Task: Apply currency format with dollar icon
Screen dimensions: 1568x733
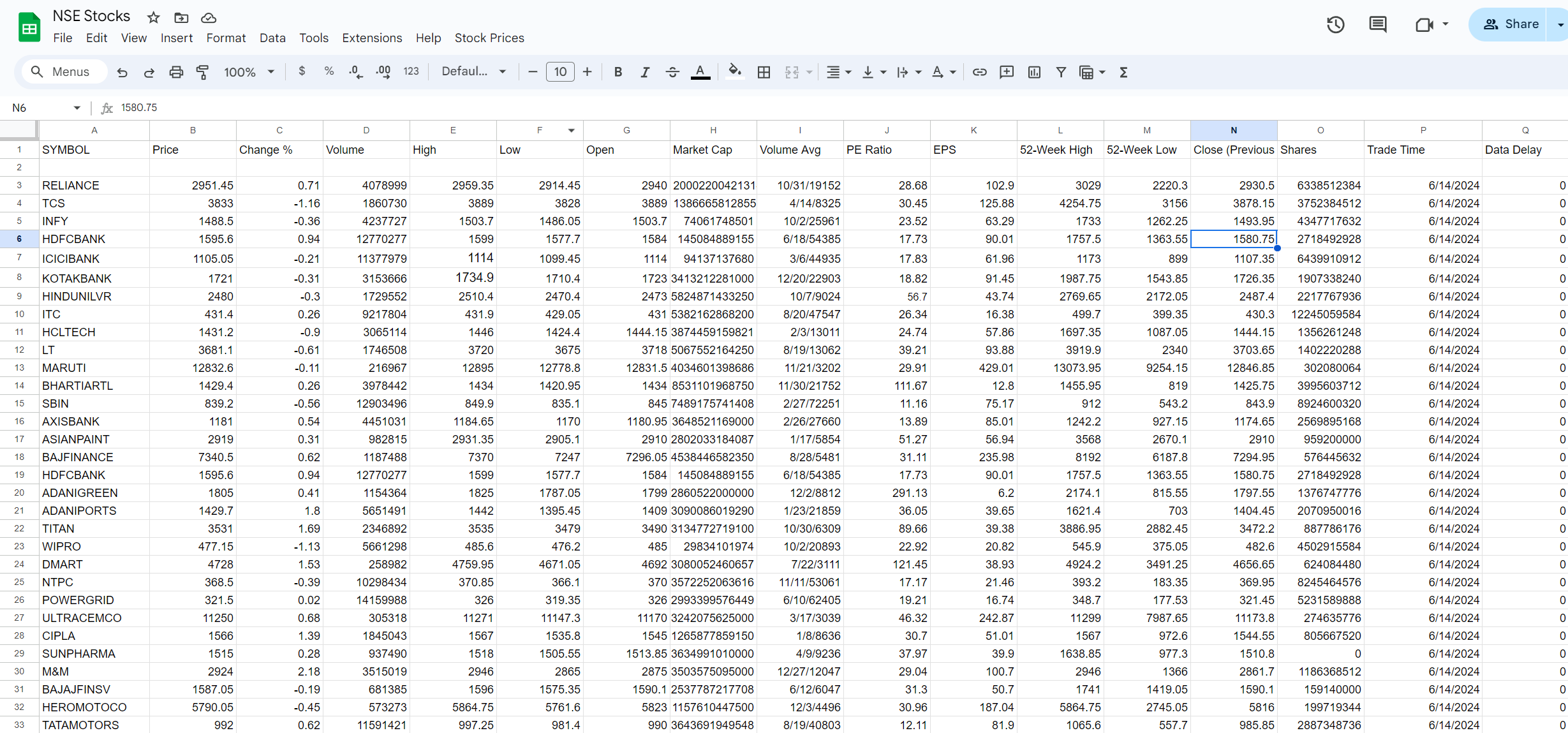Action: (x=302, y=71)
